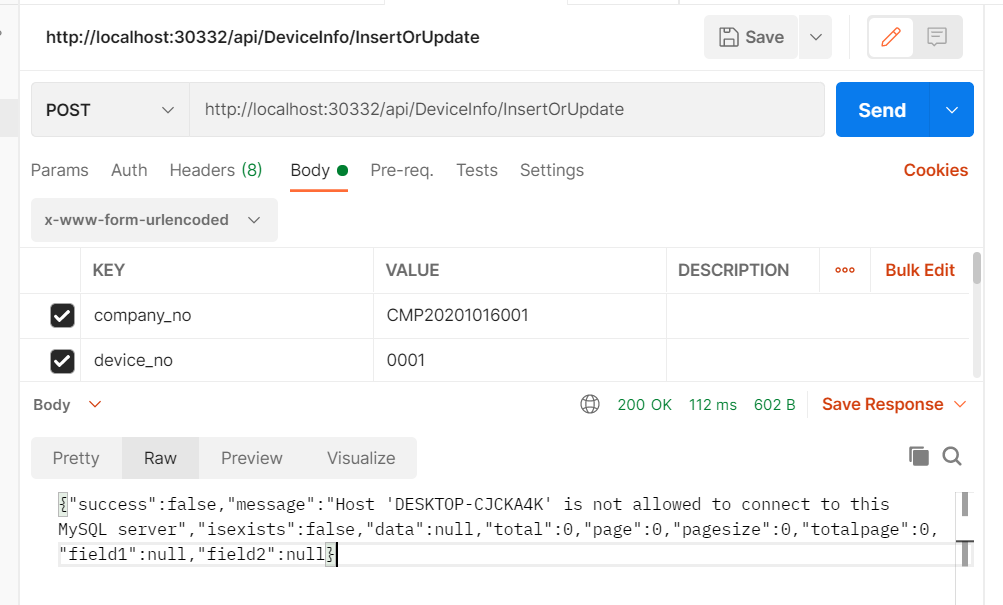Select the request Body tab
Image resolution: width=1003 pixels, height=605 pixels.
point(319,170)
